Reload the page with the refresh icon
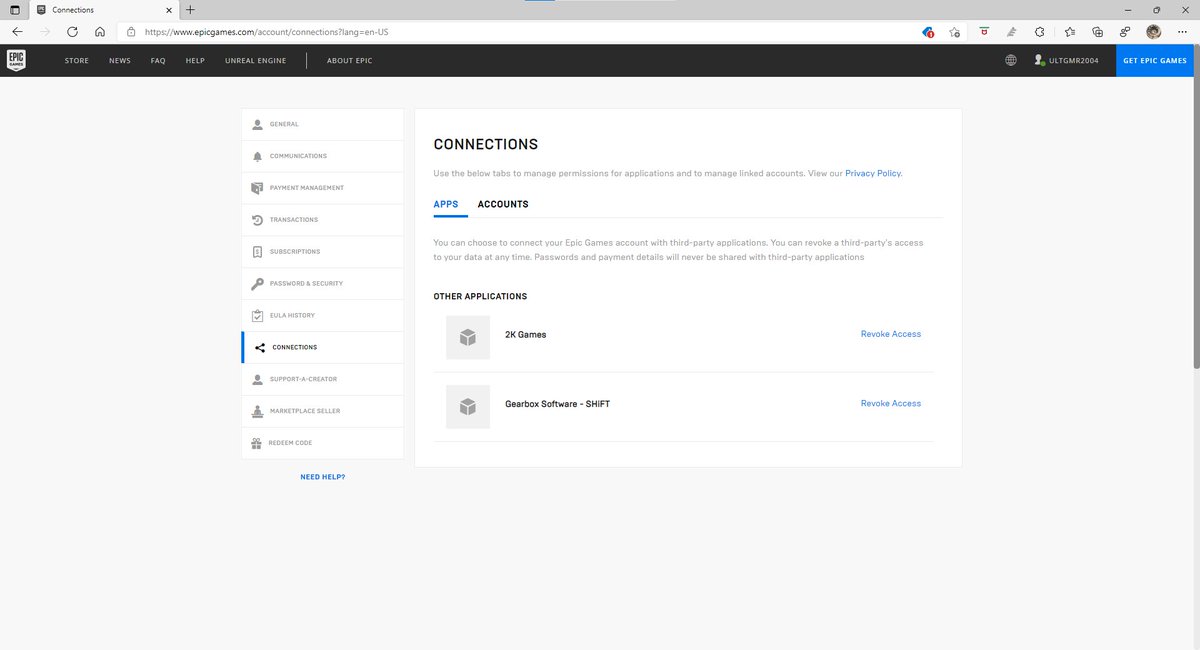Viewport: 1200px width, 650px height. tap(72, 32)
